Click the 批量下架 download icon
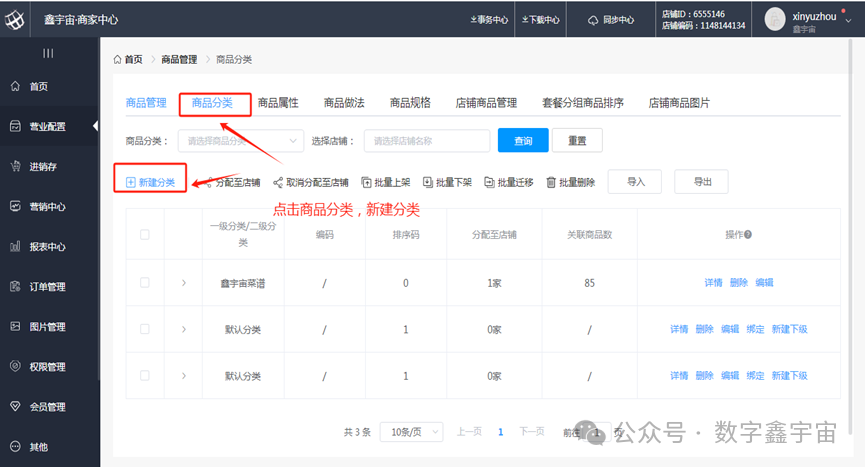 pyautogui.click(x=428, y=182)
